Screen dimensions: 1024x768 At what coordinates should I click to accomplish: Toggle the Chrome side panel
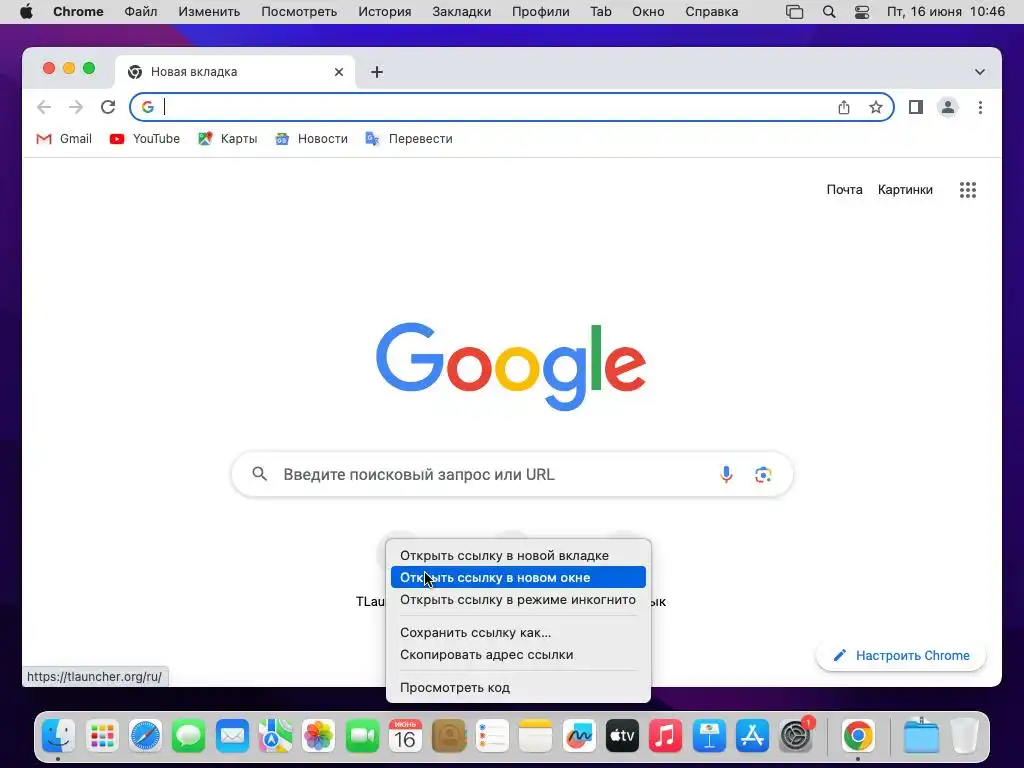(x=916, y=107)
